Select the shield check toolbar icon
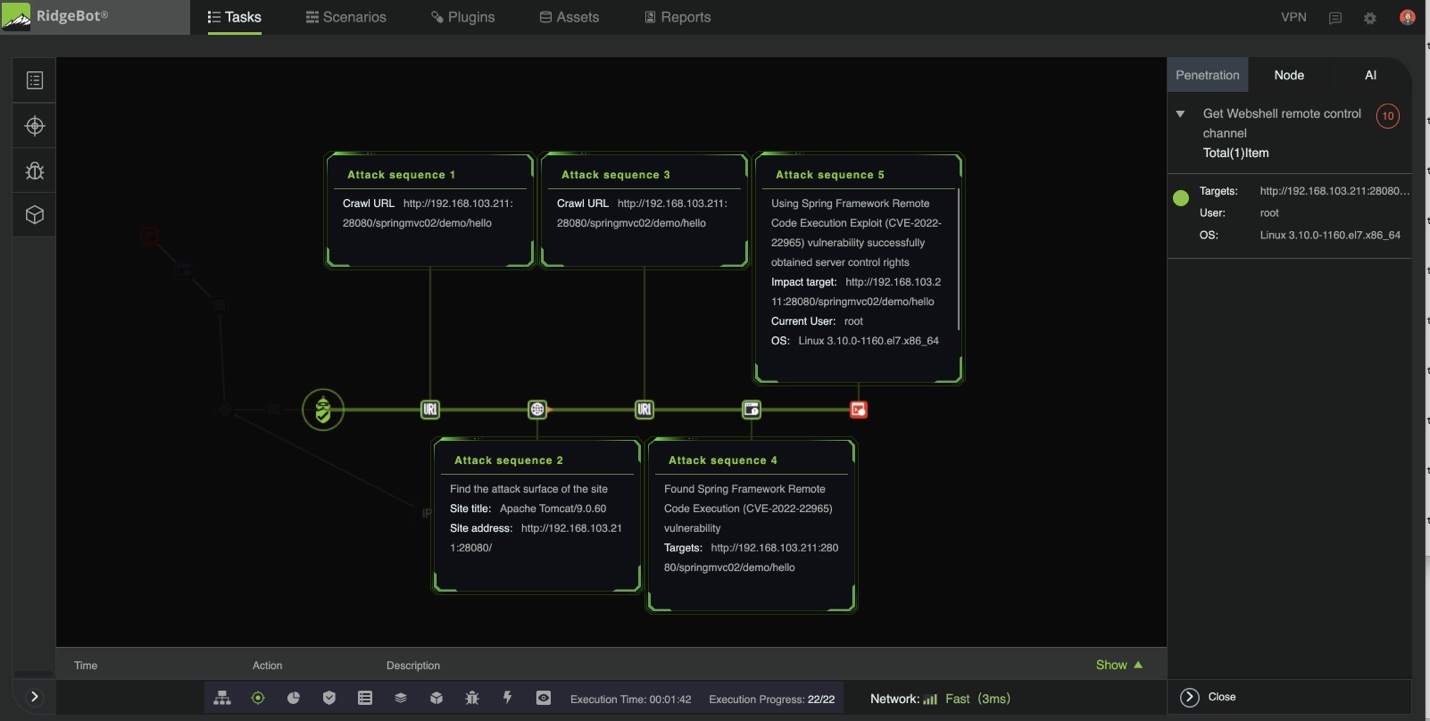The image size is (1430, 721). pos(329,698)
